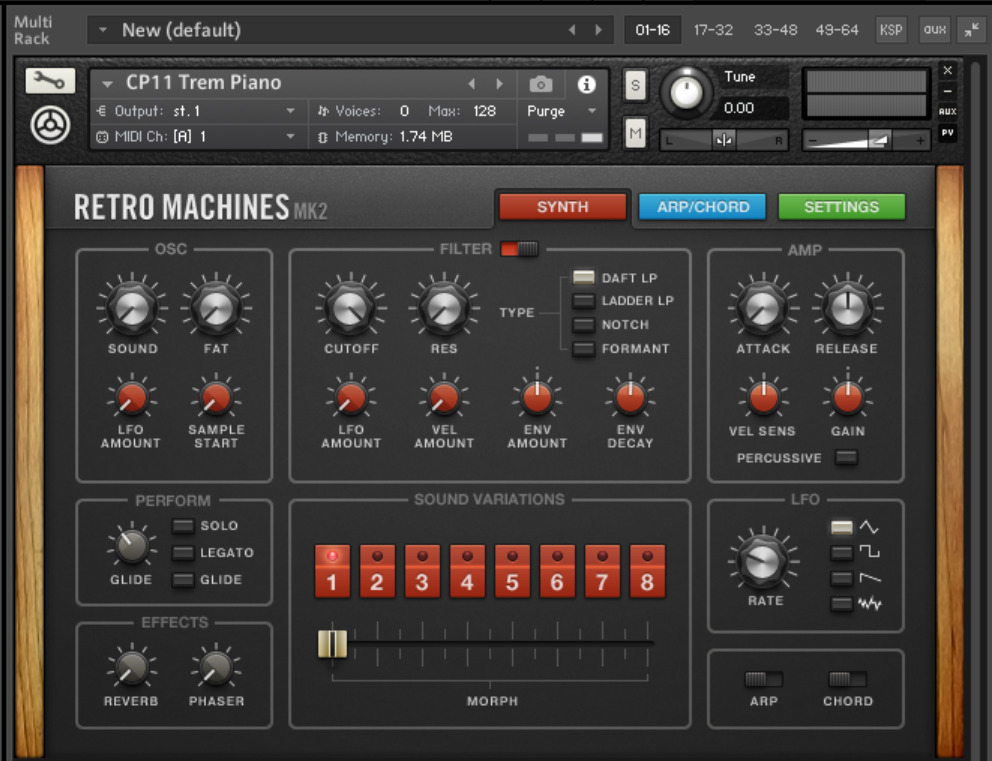Adjust the Tune knob

pos(686,92)
